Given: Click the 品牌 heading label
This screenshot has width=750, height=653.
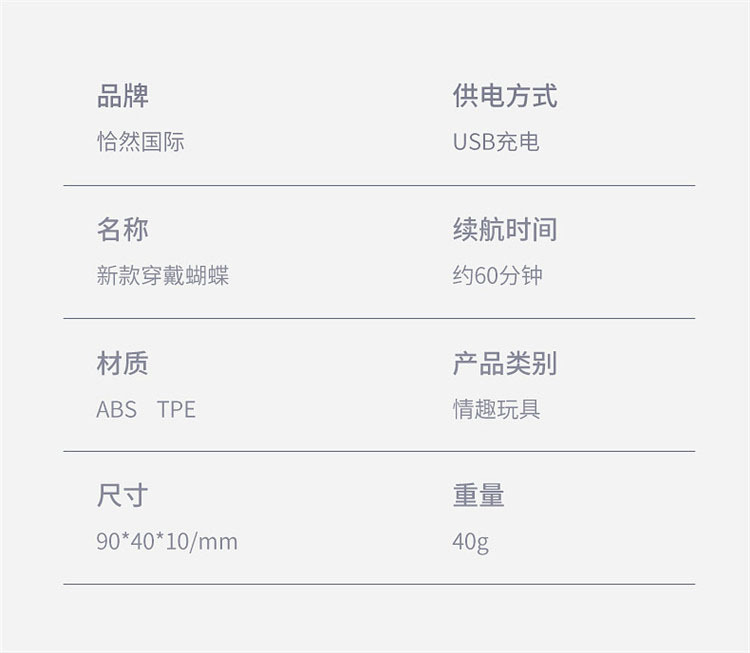Looking at the screenshot, I should [x=123, y=97].
